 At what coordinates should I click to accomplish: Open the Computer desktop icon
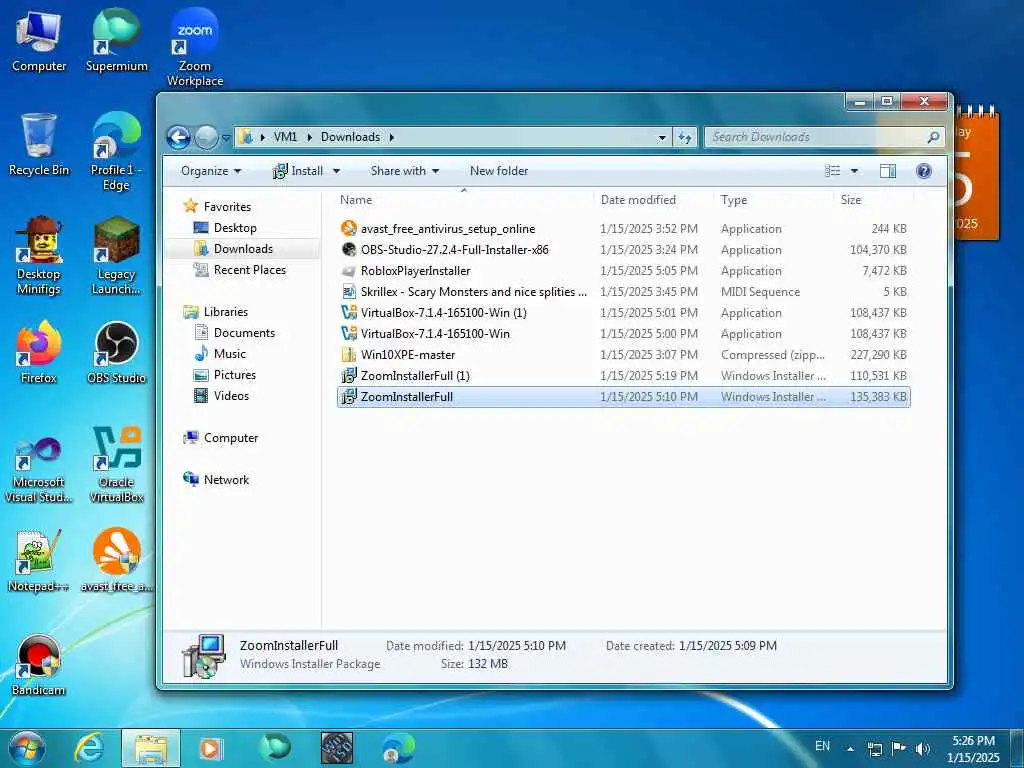coord(39,40)
